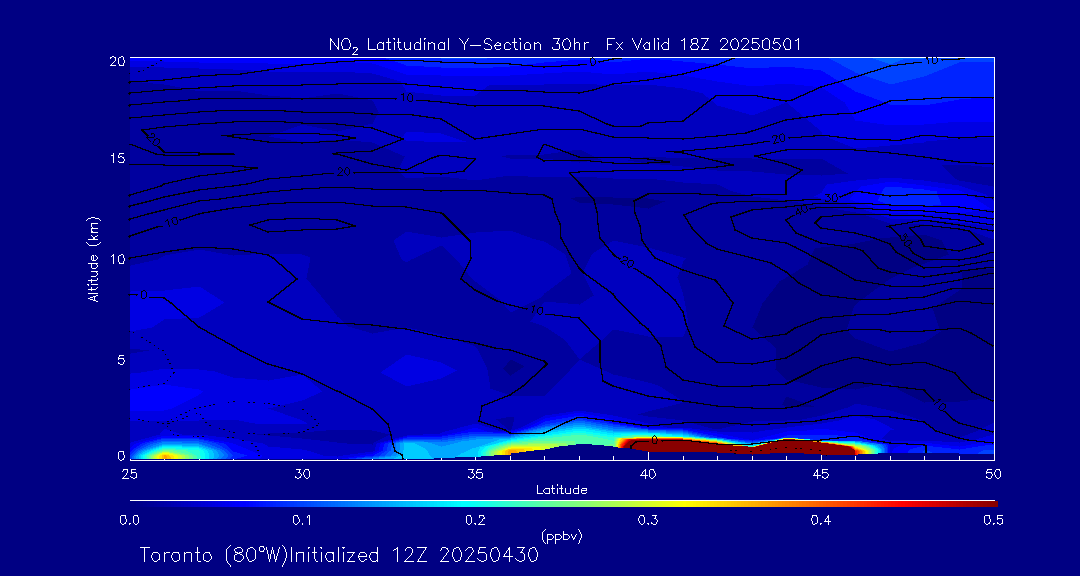The height and width of the screenshot is (576, 1080).
Task: Click the x-axis tick label '35'
Action: 475,472
